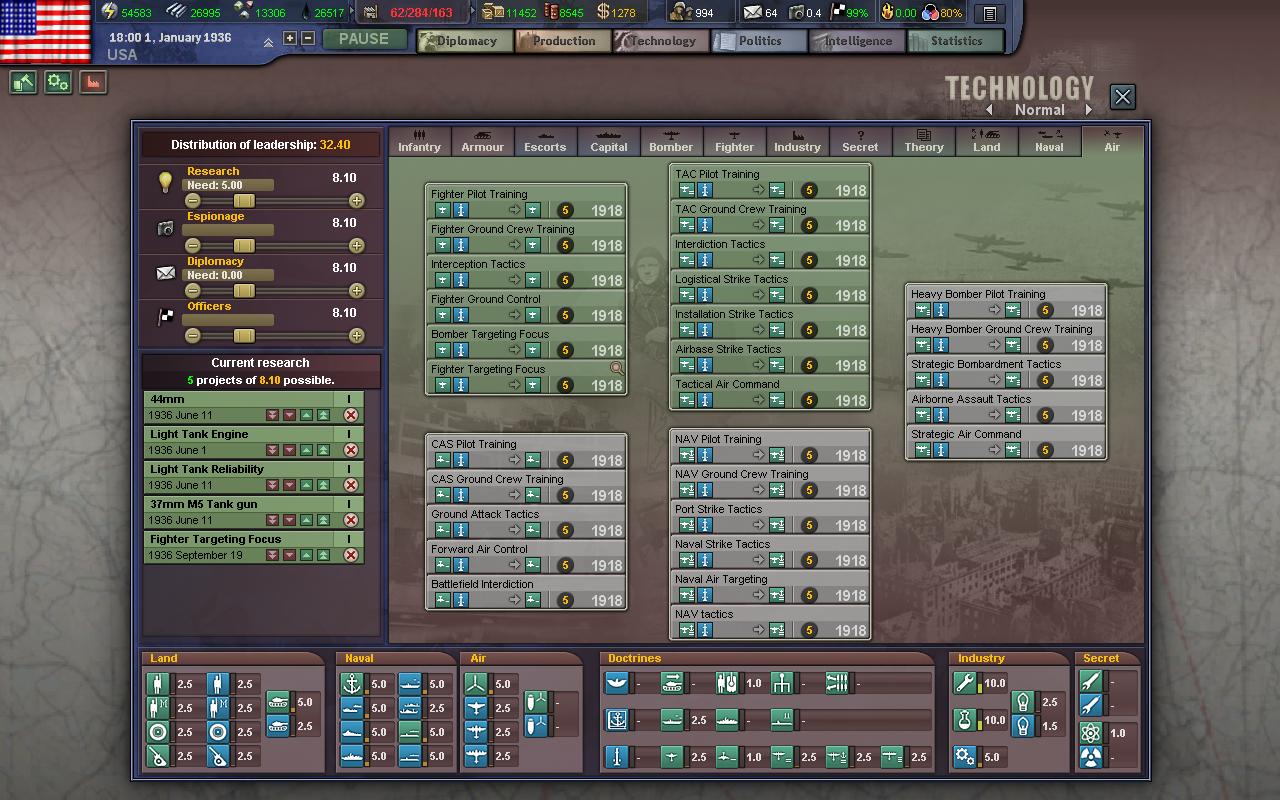Switch to the Escorts technology tab
Image resolution: width=1280 pixels, height=800 pixels.
pyautogui.click(x=545, y=141)
